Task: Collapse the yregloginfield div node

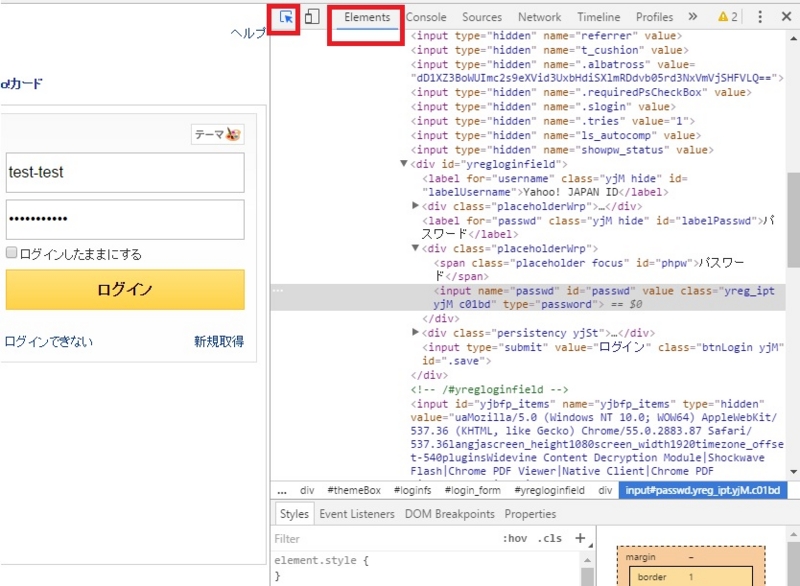Action: click(x=404, y=163)
